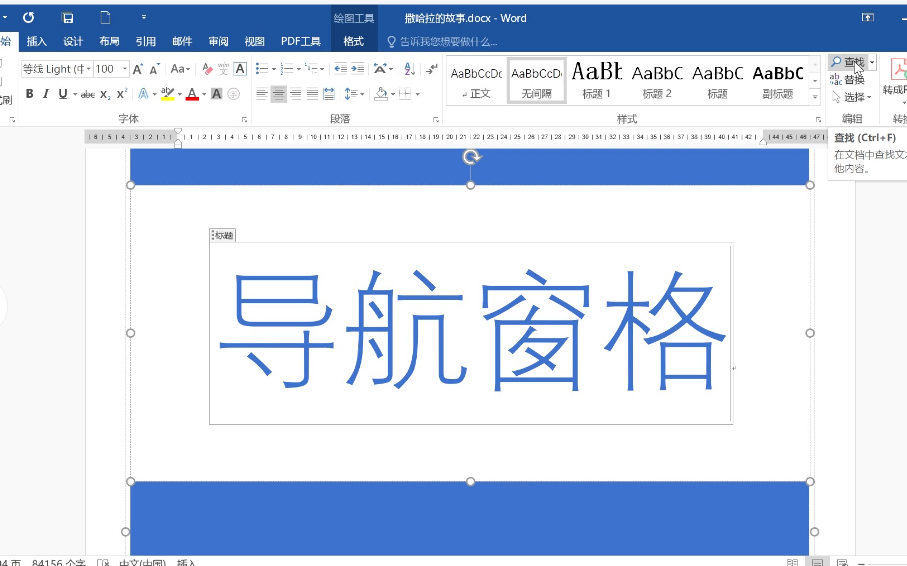Click the clear formatting eraser icon
The height and width of the screenshot is (566, 907).
click(207, 69)
